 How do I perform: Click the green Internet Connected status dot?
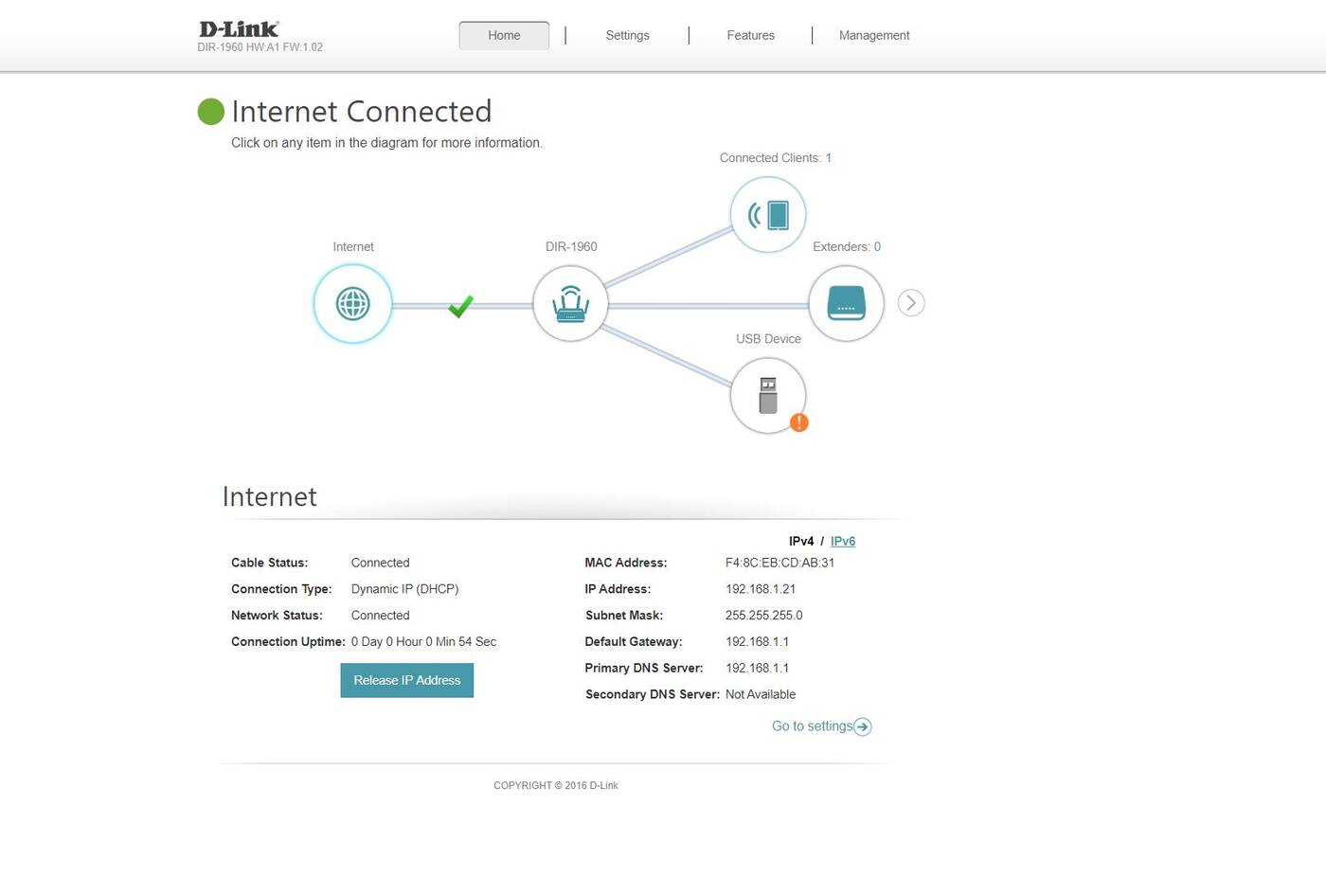pyautogui.click(x=210, y=111)
